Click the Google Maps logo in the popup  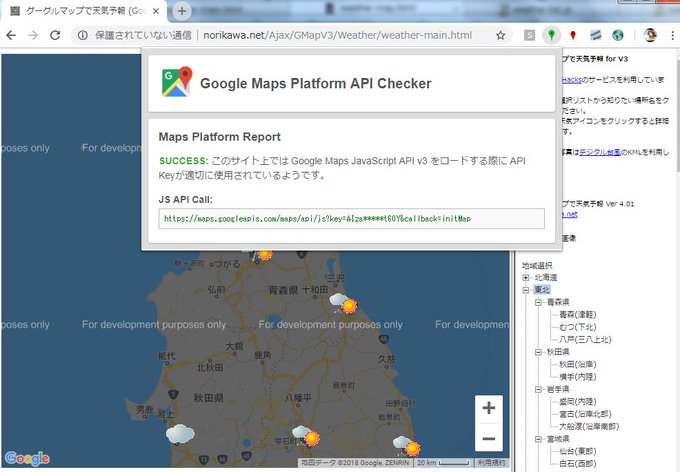pyautogui.click(x=177, y=82)
